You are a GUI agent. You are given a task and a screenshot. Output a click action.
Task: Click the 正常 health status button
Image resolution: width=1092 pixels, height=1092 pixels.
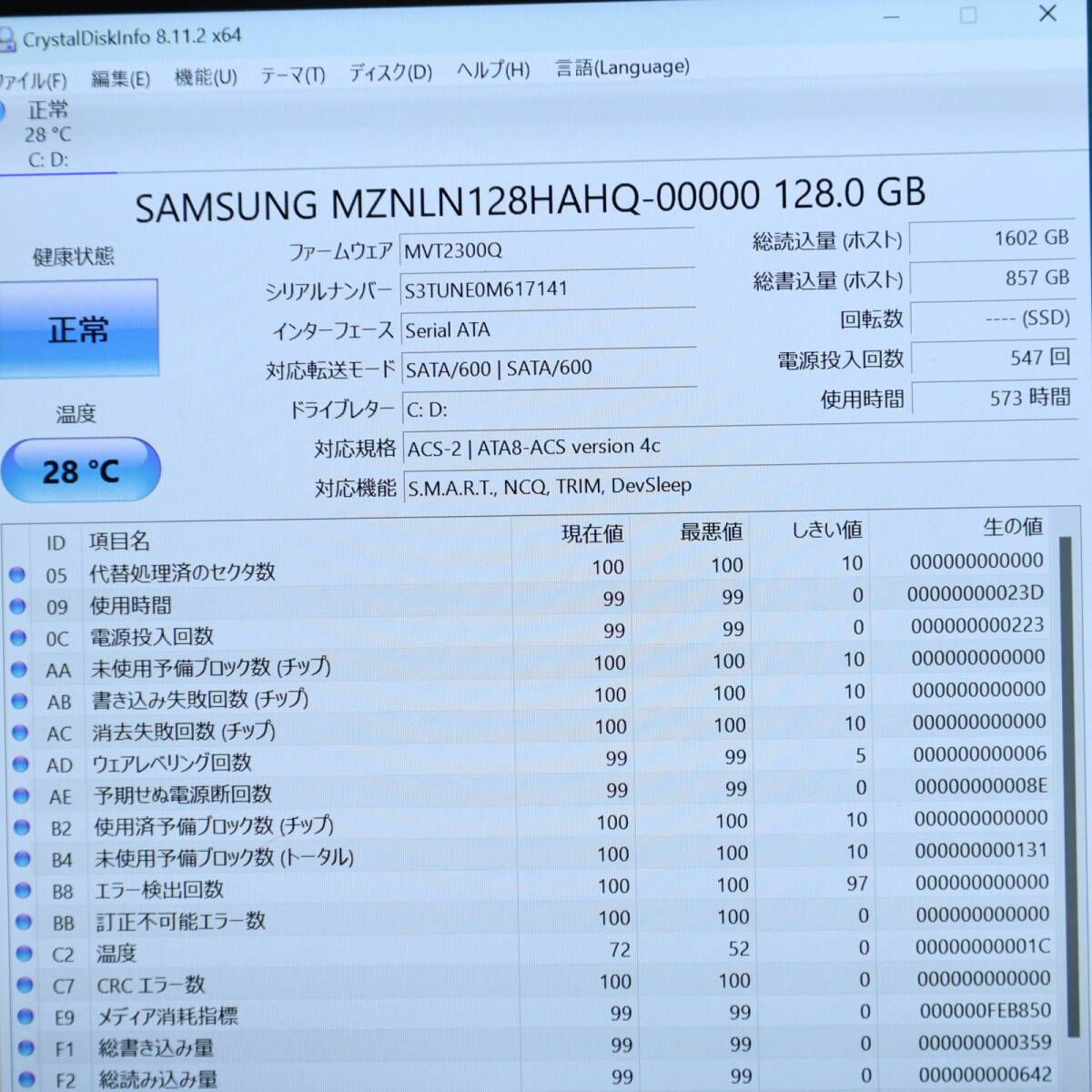point(78,329)
